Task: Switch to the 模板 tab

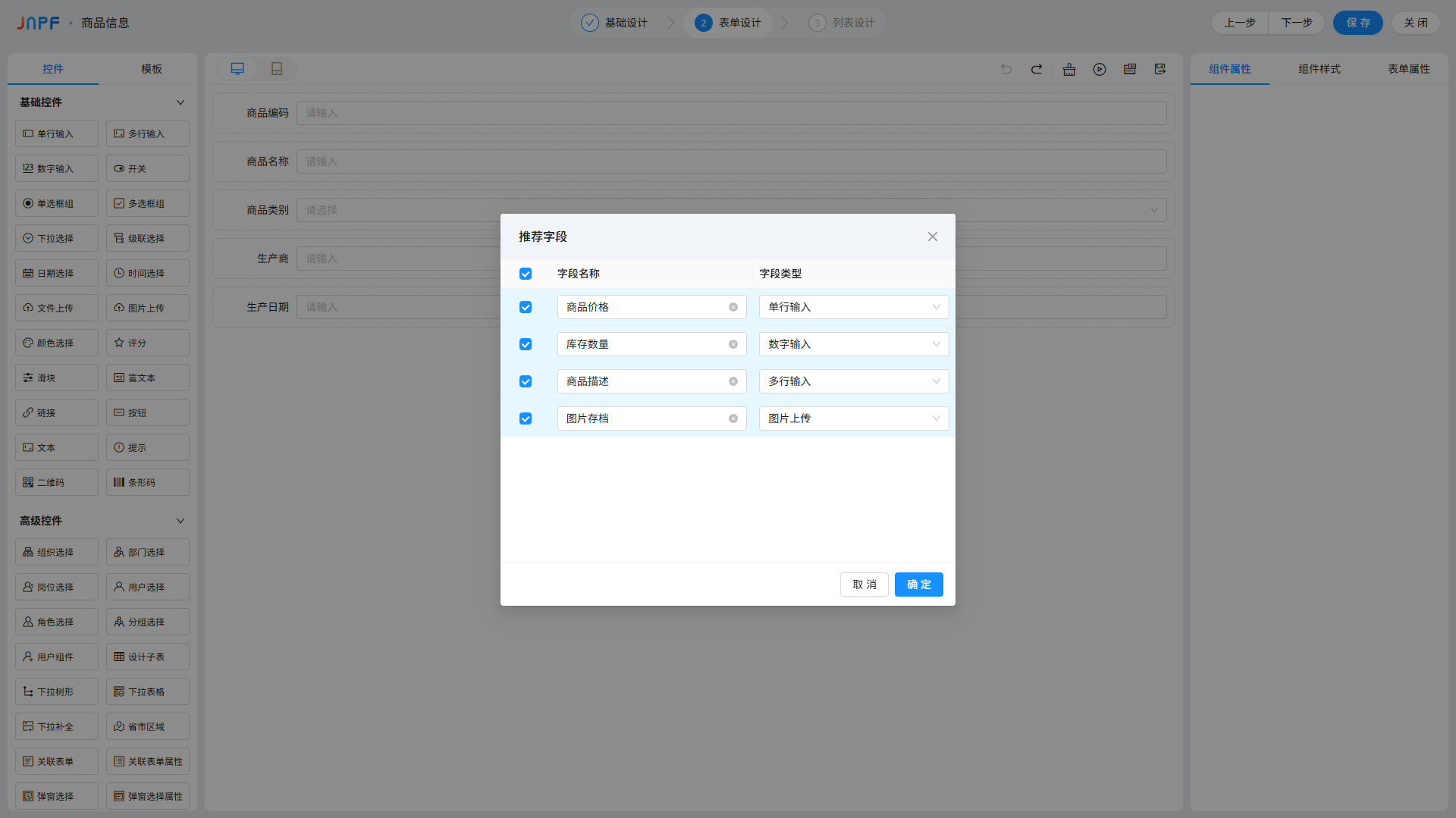Action: coord(152,69)
